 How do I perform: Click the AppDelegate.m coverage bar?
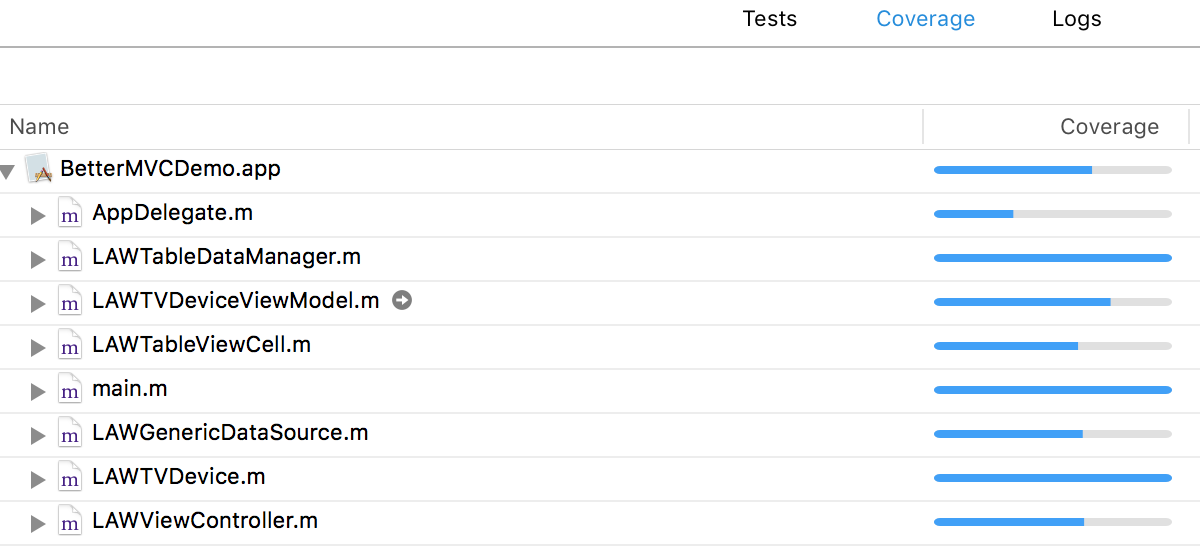coord(1052,214)
